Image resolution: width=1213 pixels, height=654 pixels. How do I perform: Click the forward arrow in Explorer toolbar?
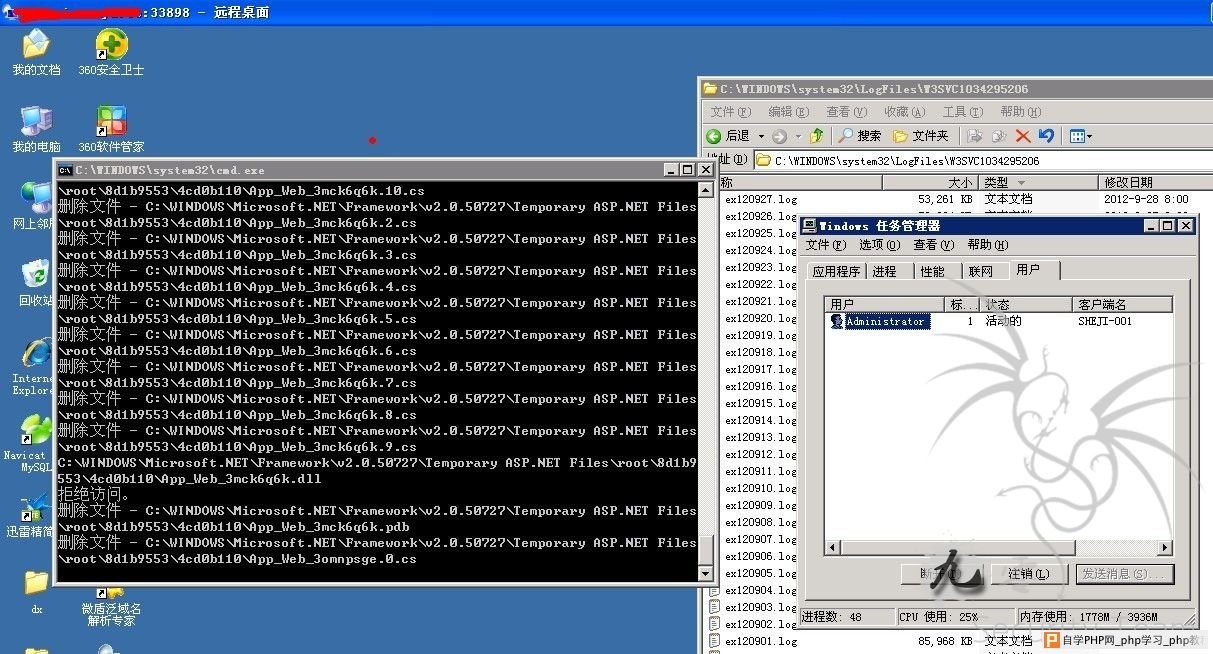[x=780, y=136]
